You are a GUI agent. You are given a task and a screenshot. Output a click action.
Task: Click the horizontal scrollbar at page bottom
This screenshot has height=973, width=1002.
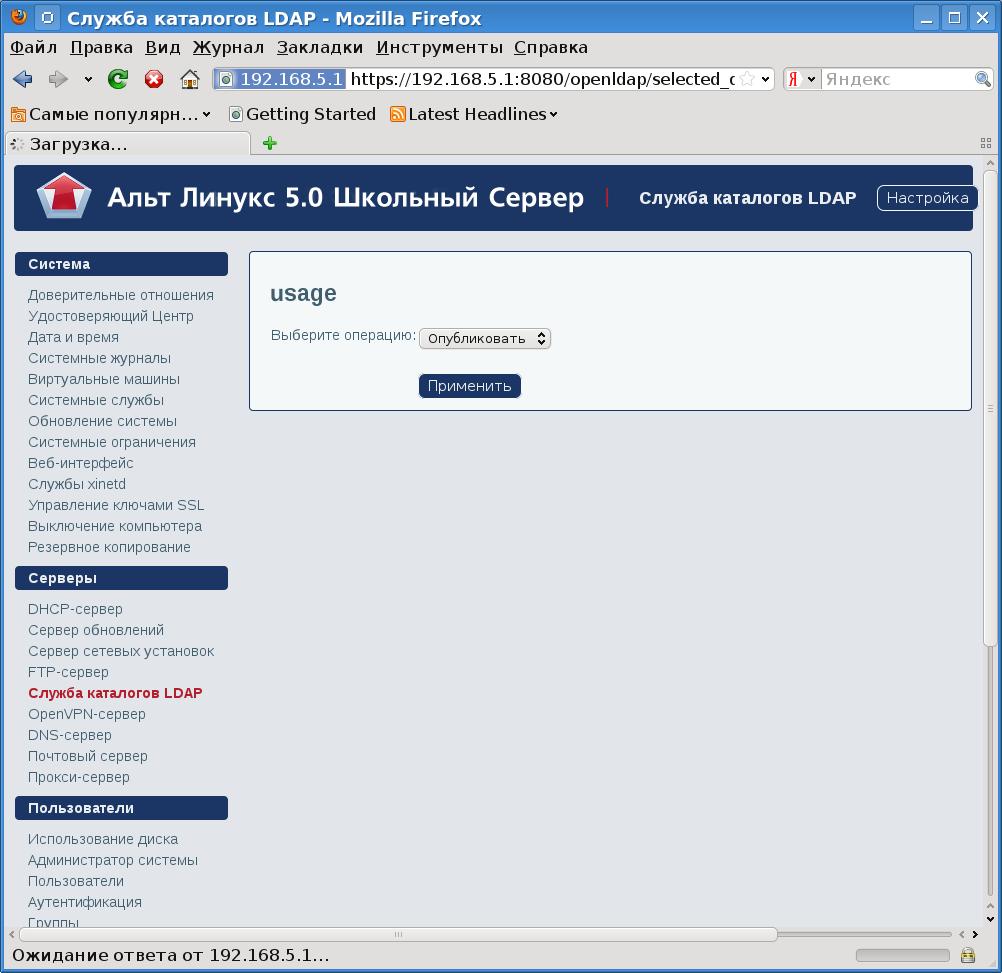(398, 934)
